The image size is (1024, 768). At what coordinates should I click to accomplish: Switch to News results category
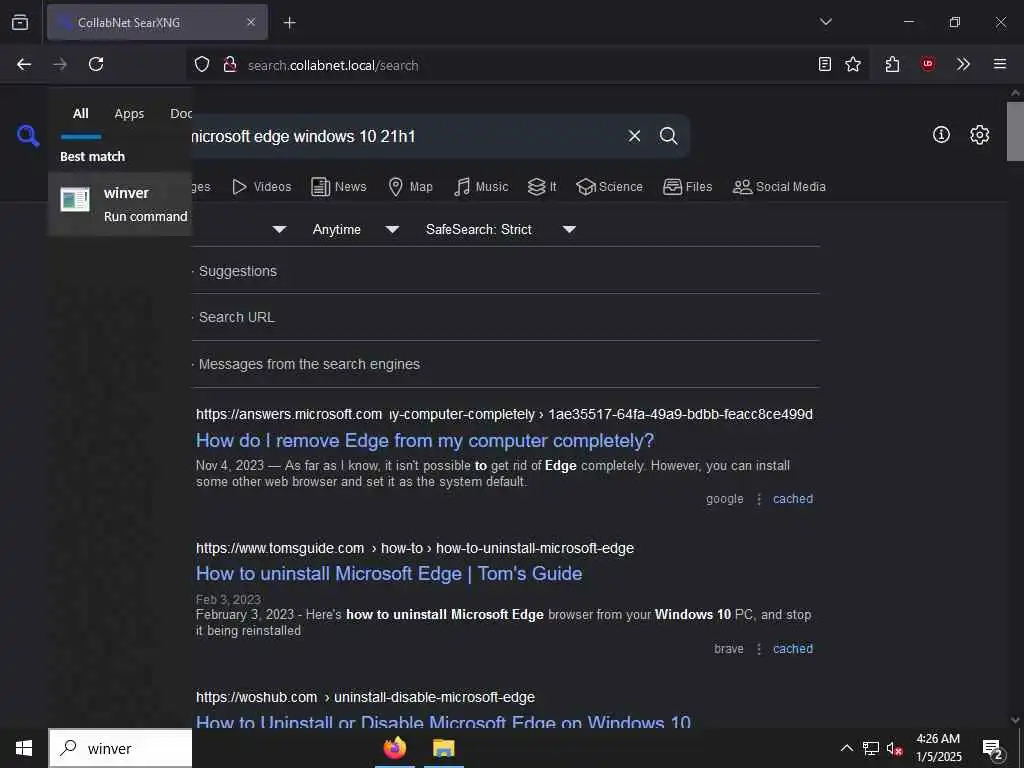point(339,187)
